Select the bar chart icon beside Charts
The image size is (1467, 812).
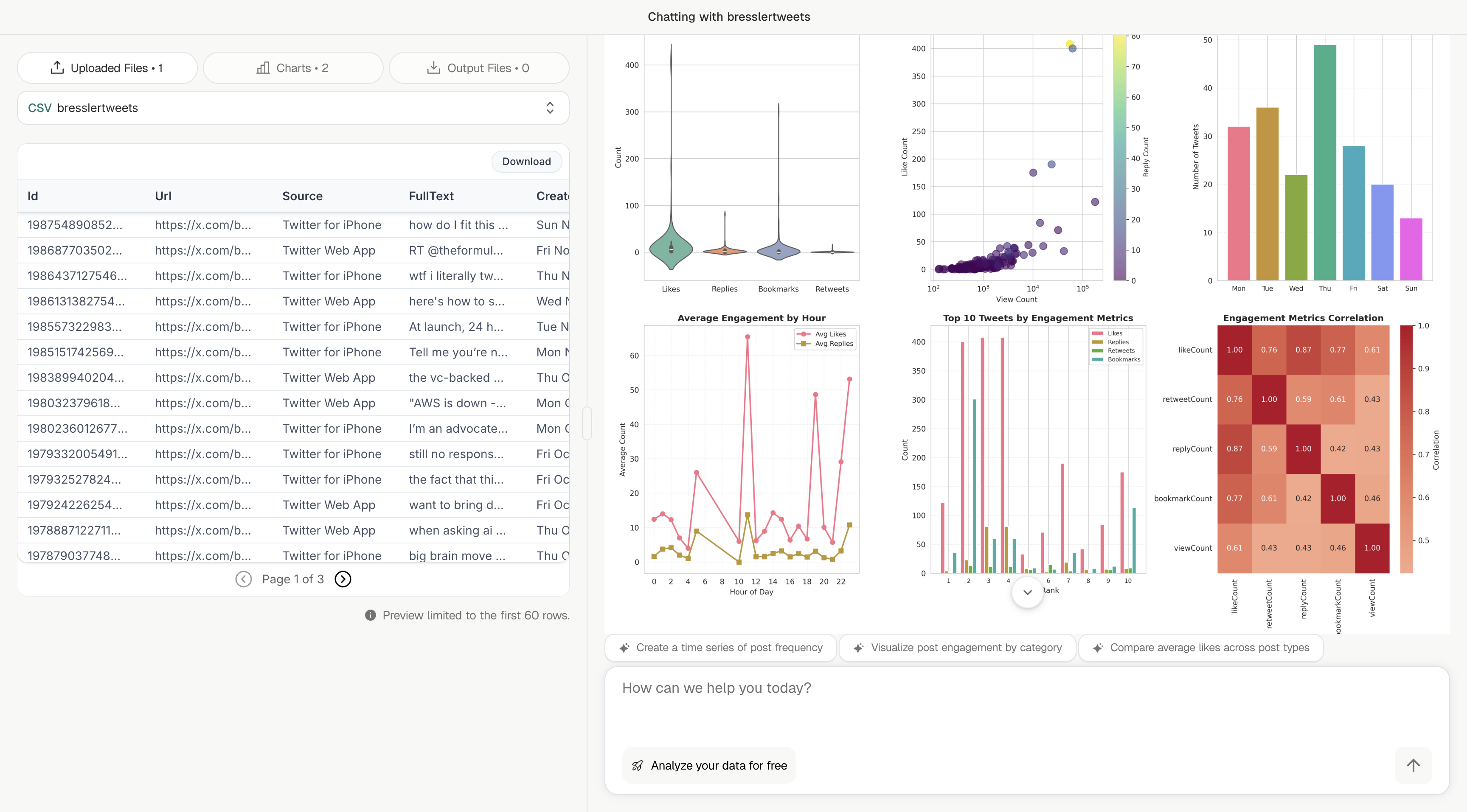(x=262, y=68)
